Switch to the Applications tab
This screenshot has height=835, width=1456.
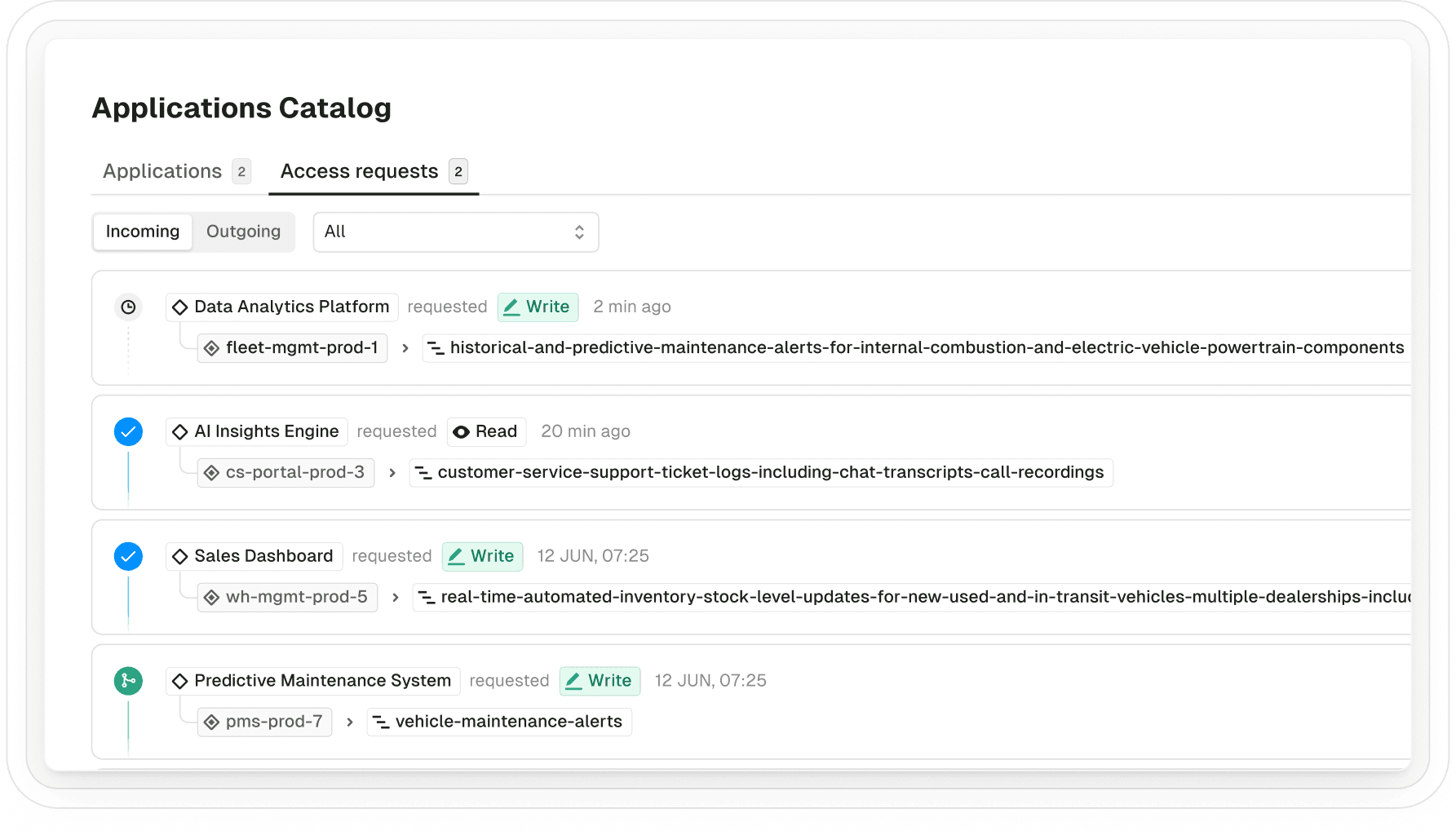[x=162, y=170]
